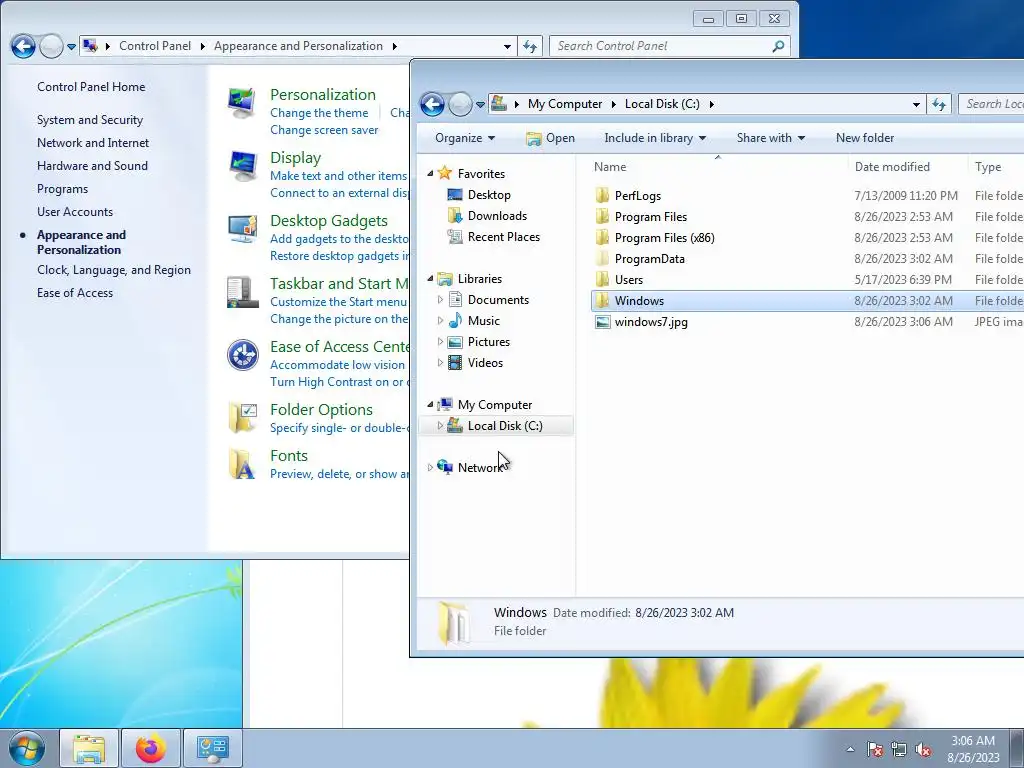The height and width of the screenshot is (768, 1024).
Task: Open Windows Explorer from the taskbar
Action: tap(89, 748)
